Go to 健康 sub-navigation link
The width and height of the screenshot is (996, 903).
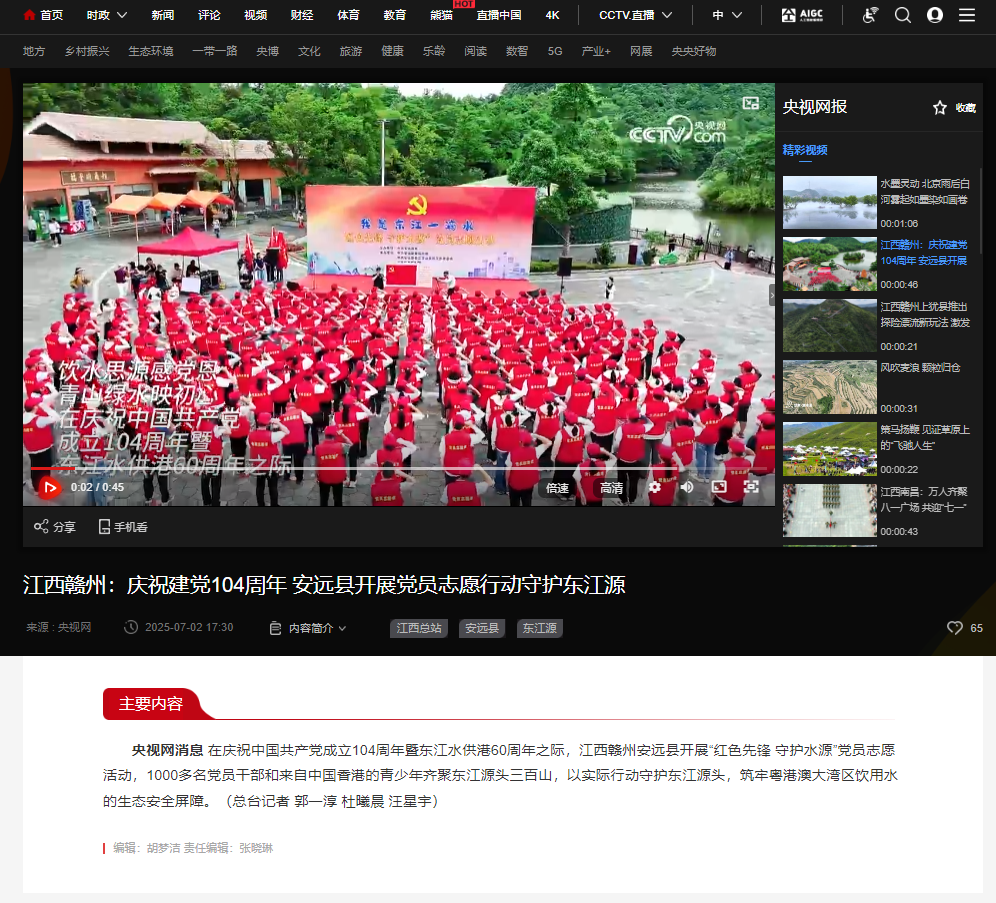click(x=393, y=51)
